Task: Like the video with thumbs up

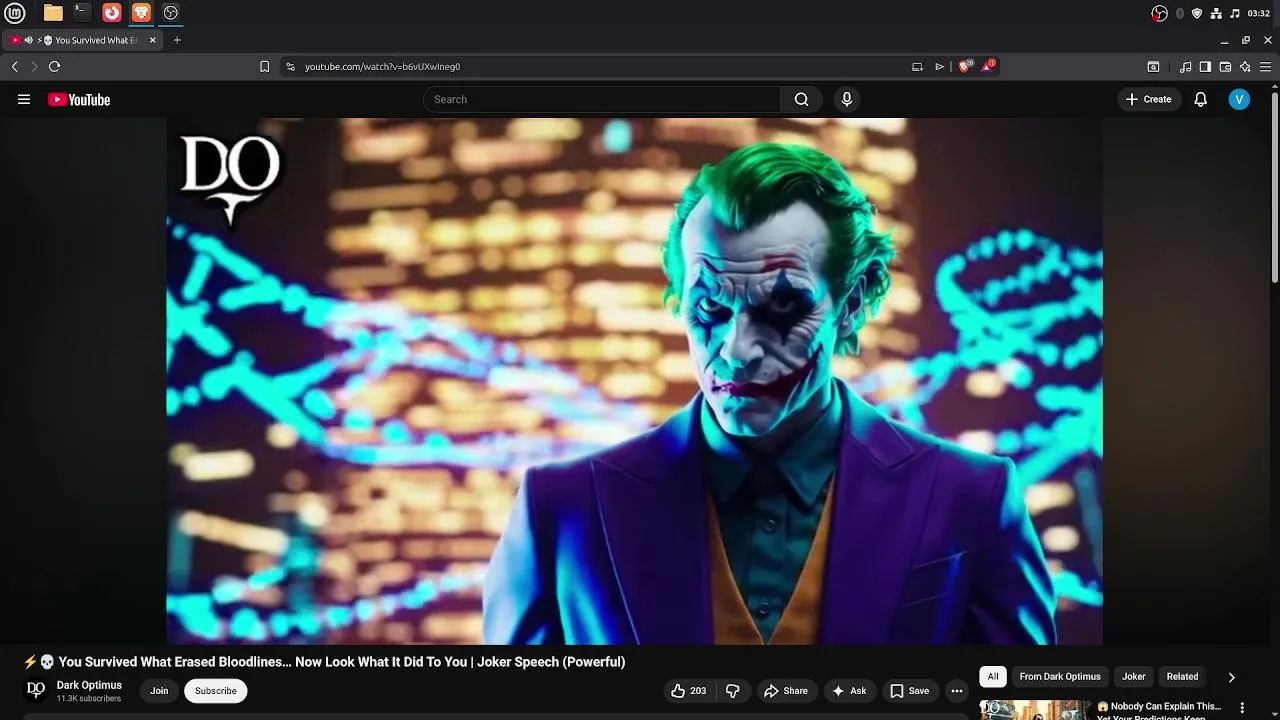Action: click(689, 691)
